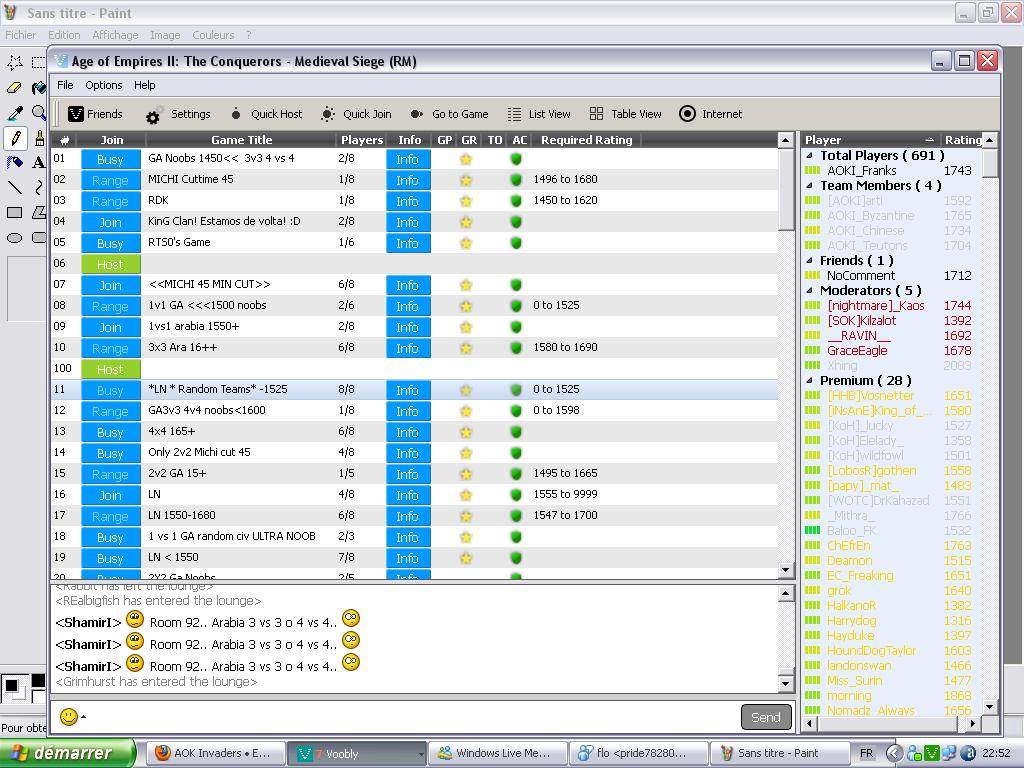
Task: Open the Friends panel in Voobly
Action: 95,114
